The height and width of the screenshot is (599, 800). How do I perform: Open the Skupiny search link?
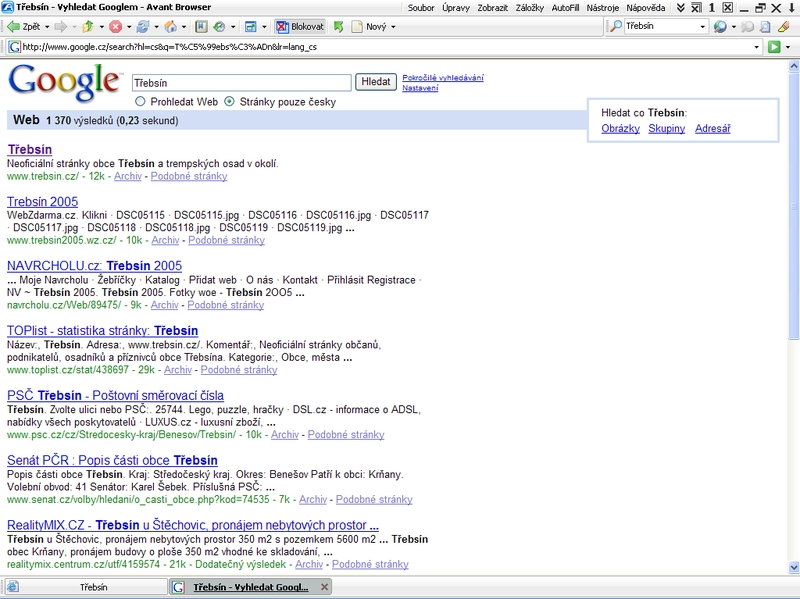click(666, 129)
